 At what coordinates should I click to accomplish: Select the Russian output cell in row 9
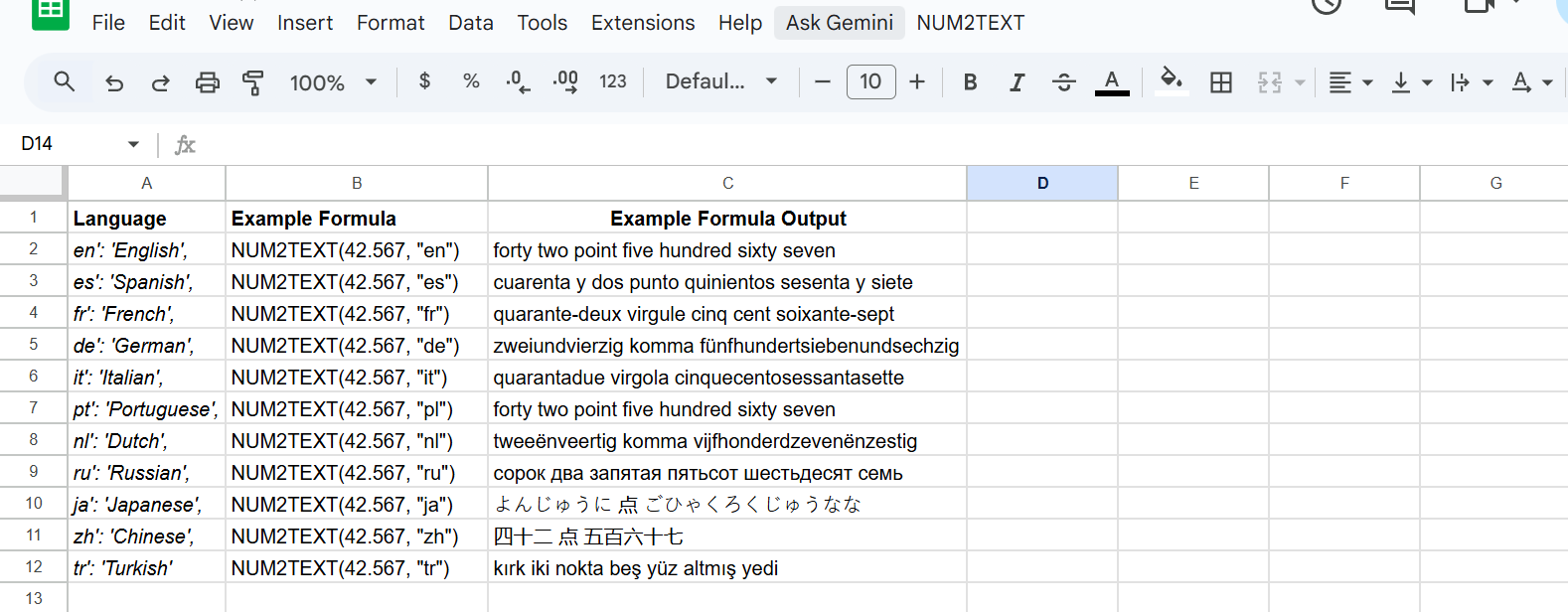[727, 472]
